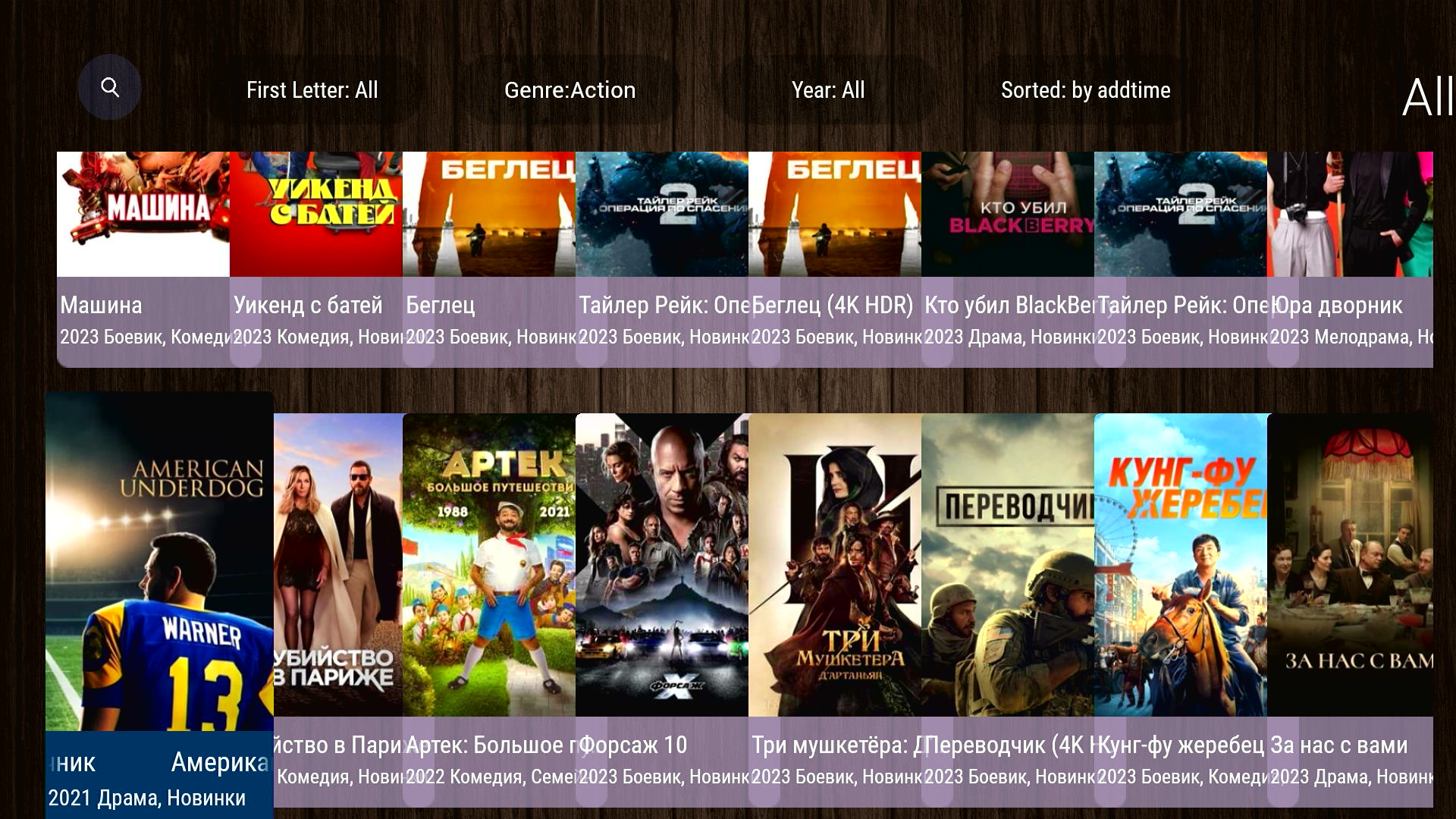Open the search magnifier icon
The image size is (1456, 819).
pyautogui.click(x=110, y=87)
